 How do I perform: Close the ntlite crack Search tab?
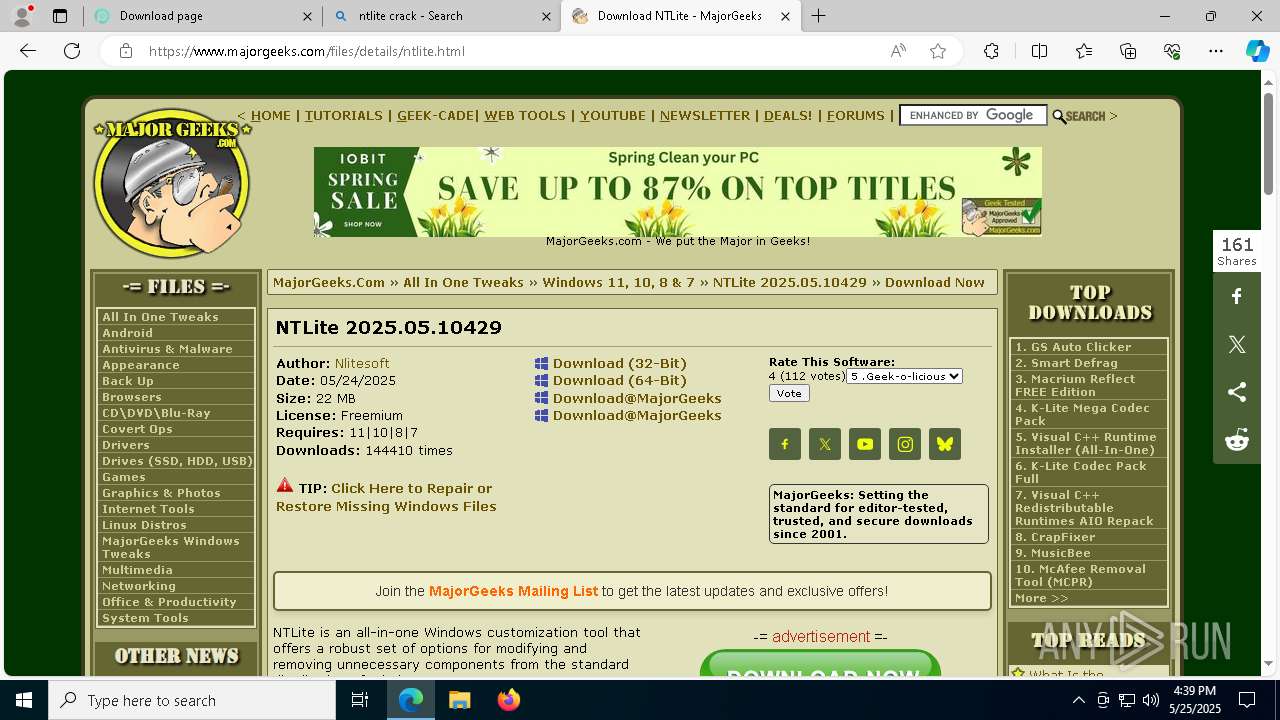(547, 16)
